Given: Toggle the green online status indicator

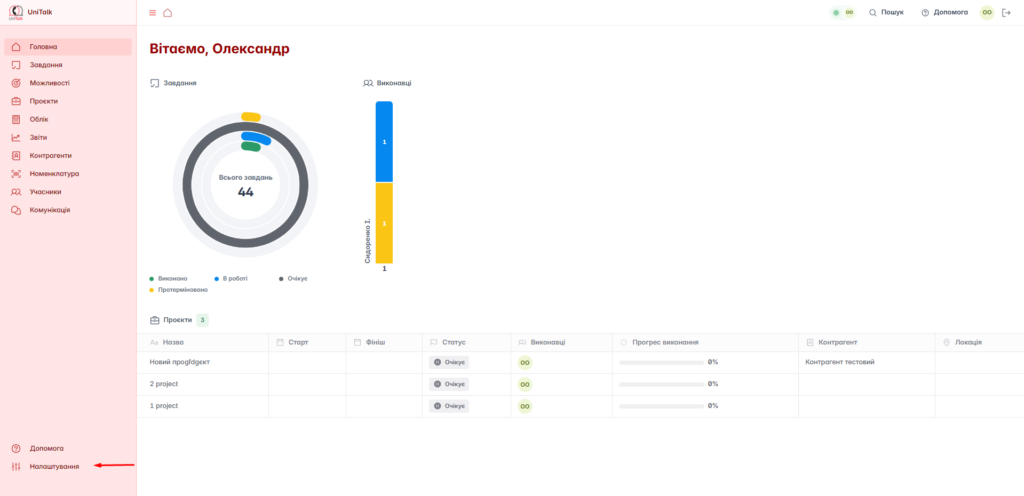Looking at the screenshot, I should click(x=836, y=13).
